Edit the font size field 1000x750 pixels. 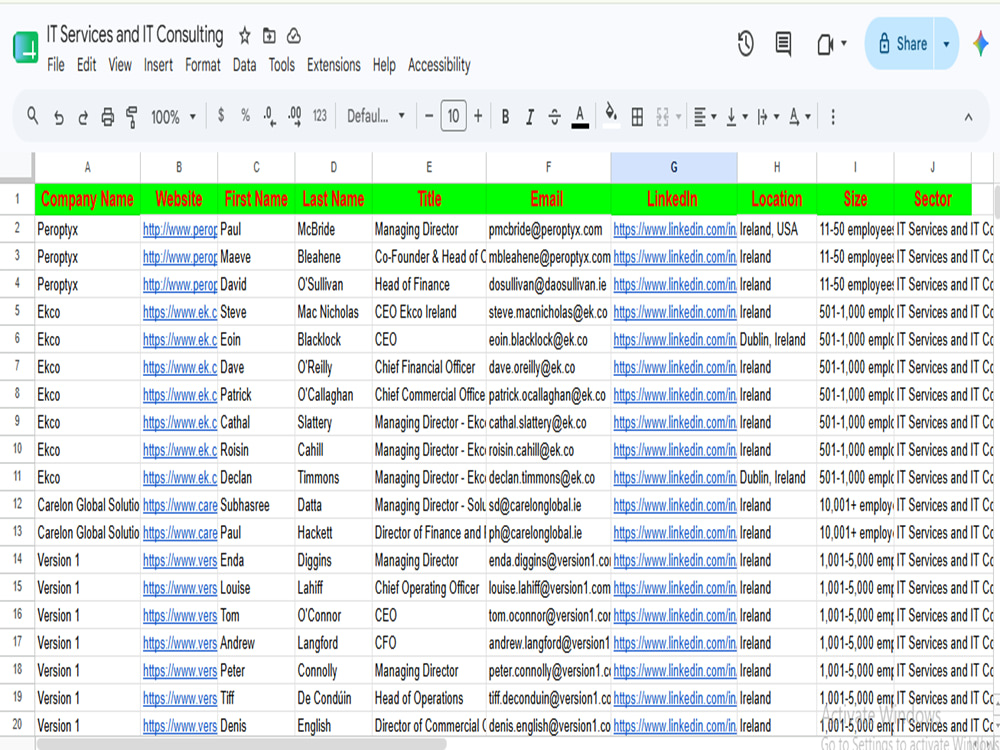click(x=453, y=116)
